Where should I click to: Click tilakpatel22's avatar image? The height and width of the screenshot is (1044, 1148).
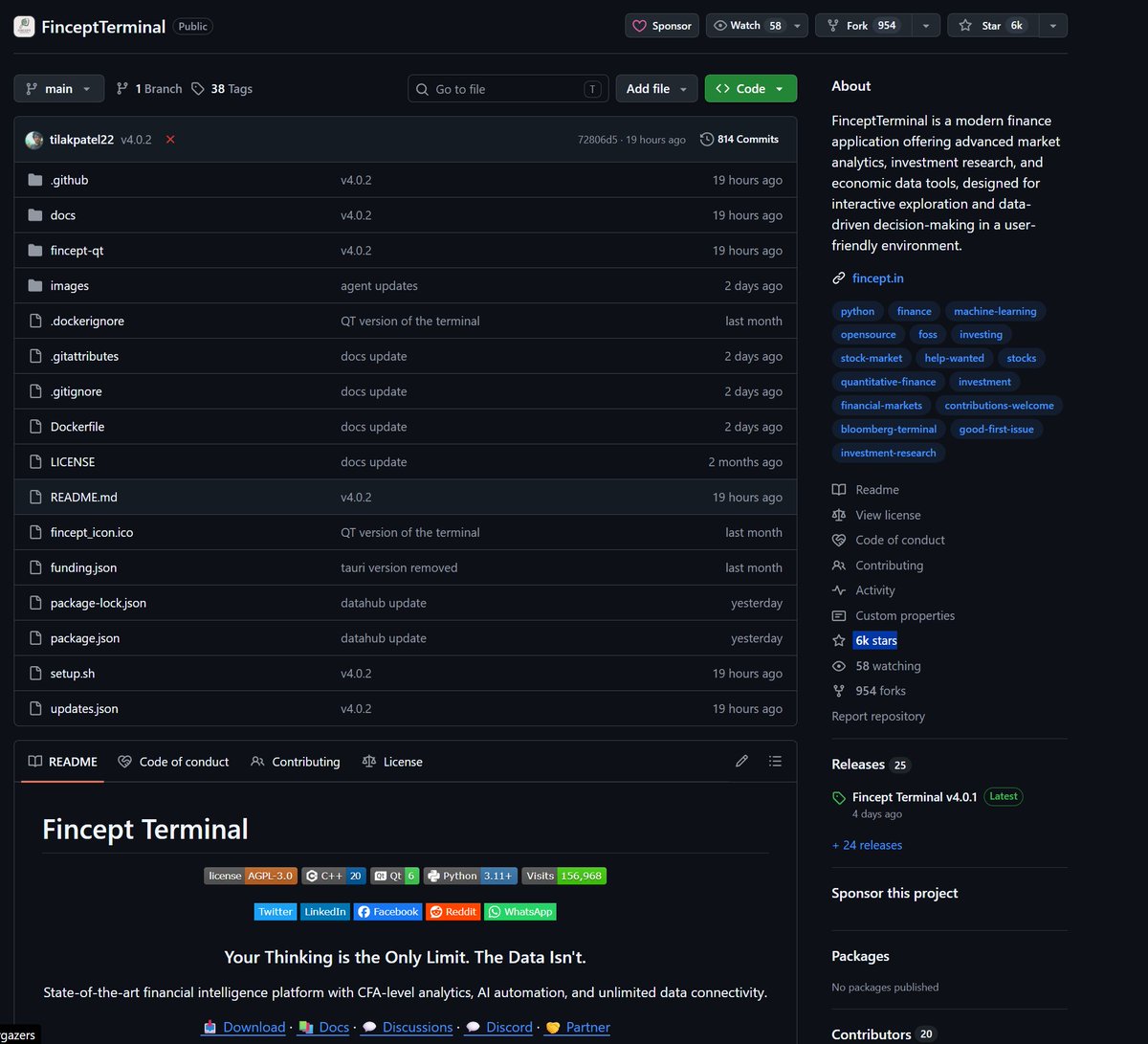click(34, 140)
